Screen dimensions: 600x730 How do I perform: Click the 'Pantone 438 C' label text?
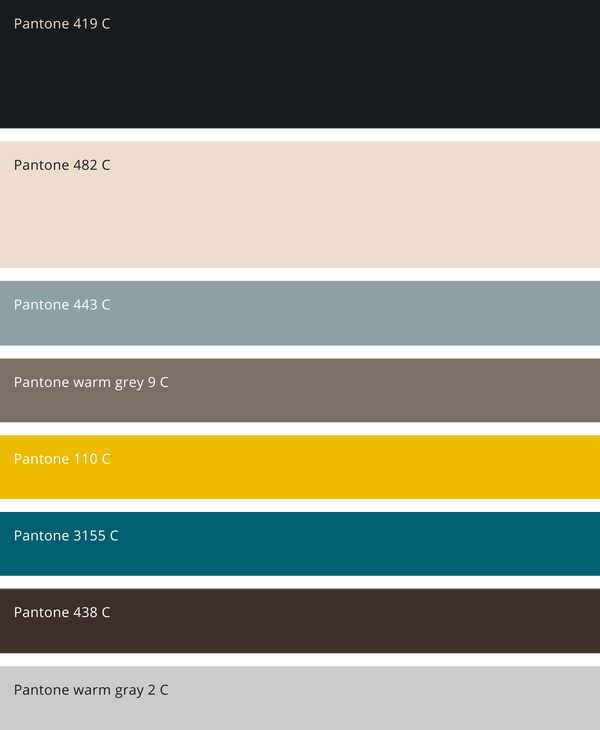[62, 612]
